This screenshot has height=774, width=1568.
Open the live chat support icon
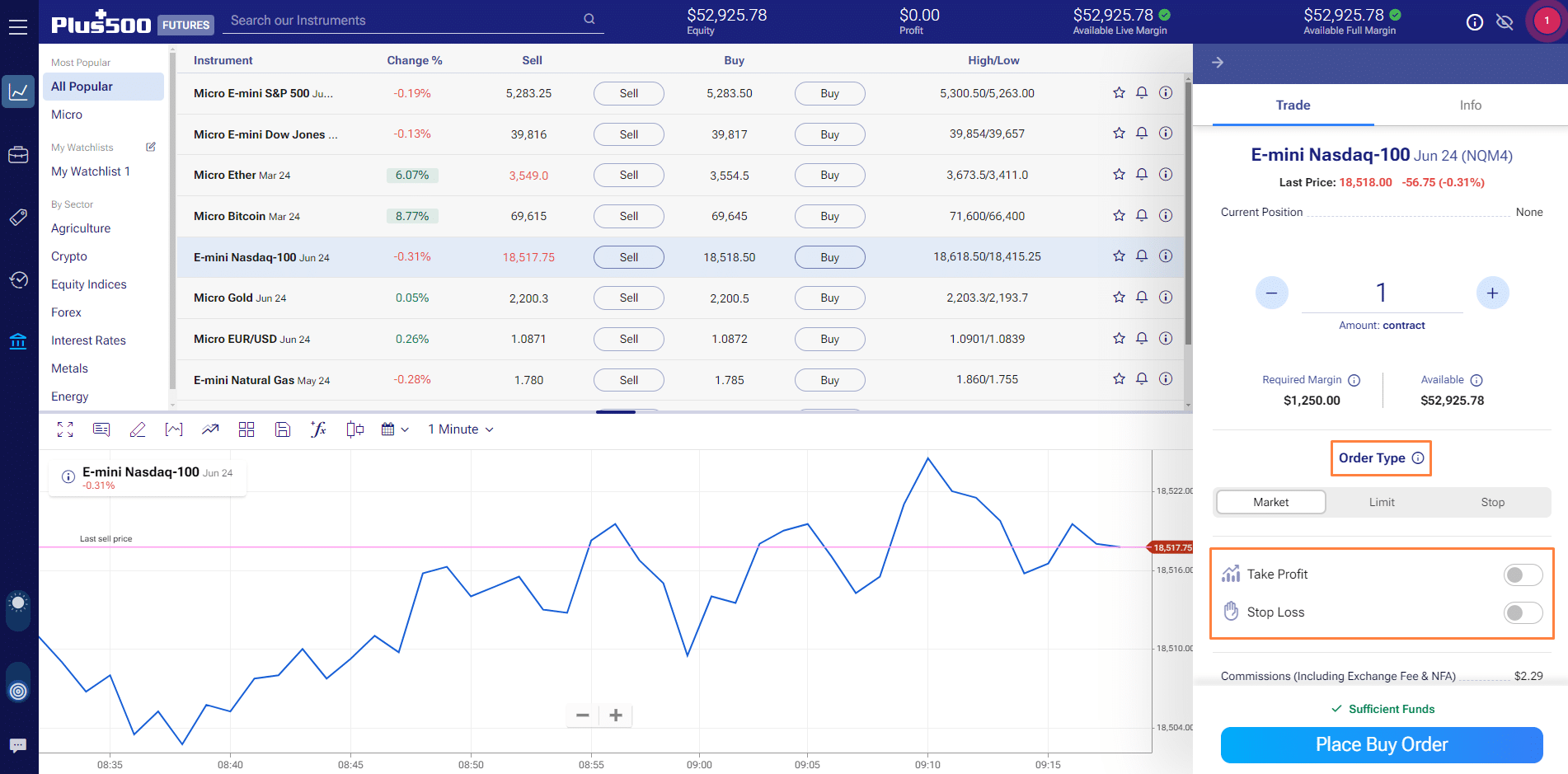point(18,746)
